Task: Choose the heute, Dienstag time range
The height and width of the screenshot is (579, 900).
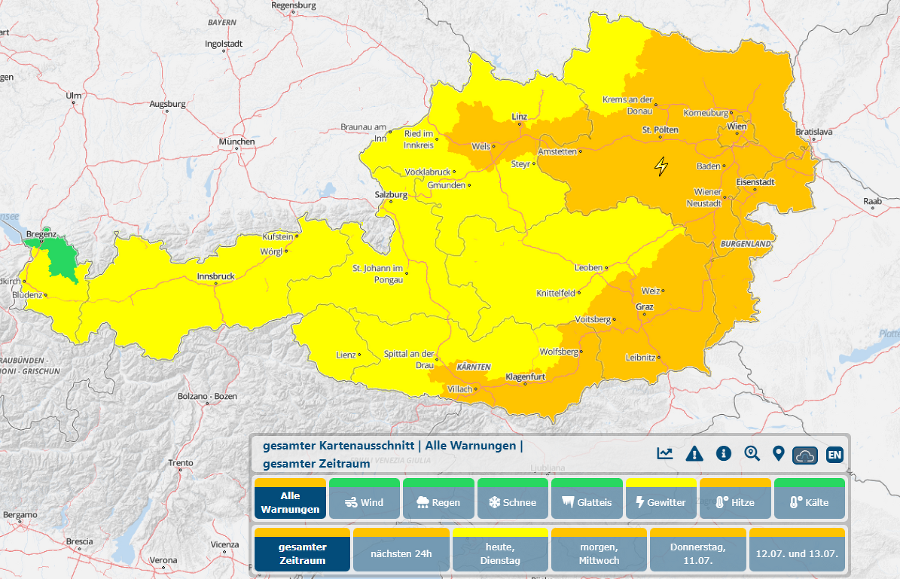Action: [x=498, y=552]
